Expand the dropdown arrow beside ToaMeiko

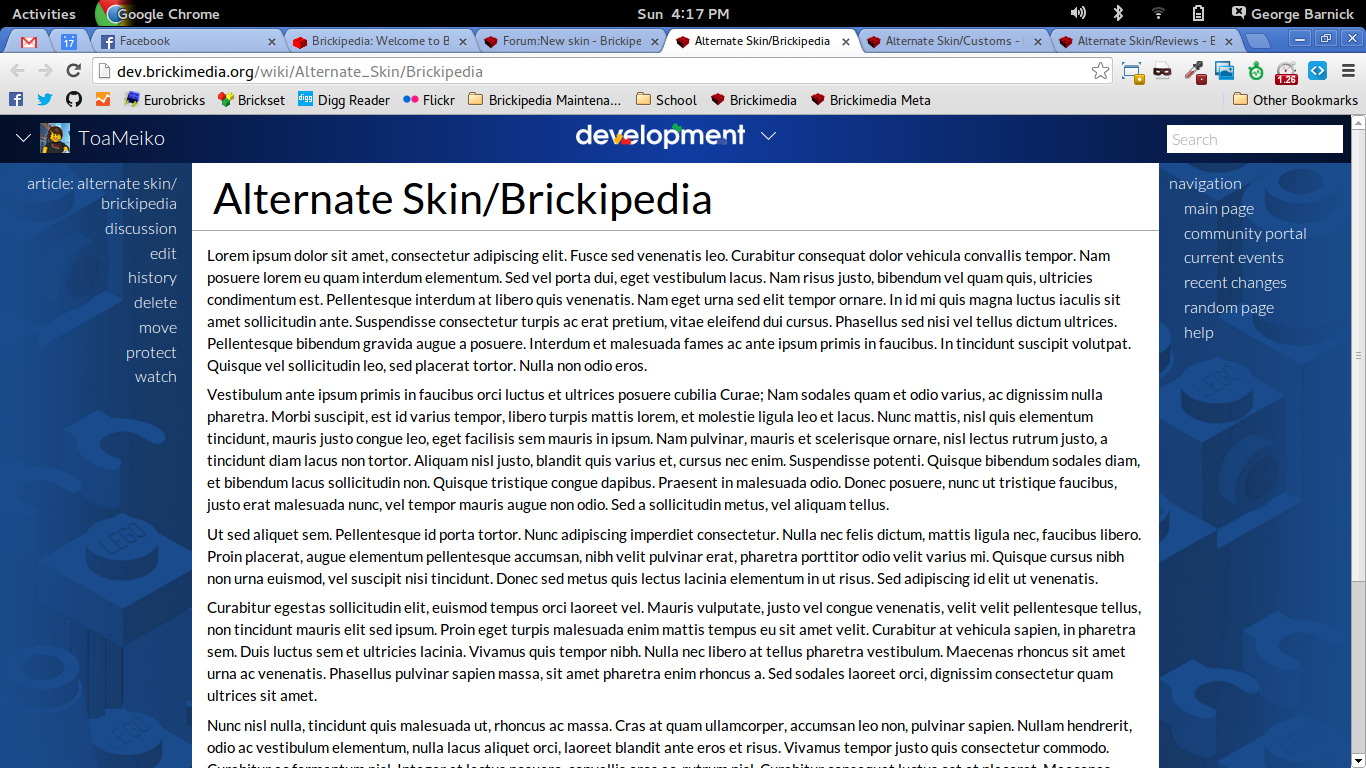click(23, 138)
